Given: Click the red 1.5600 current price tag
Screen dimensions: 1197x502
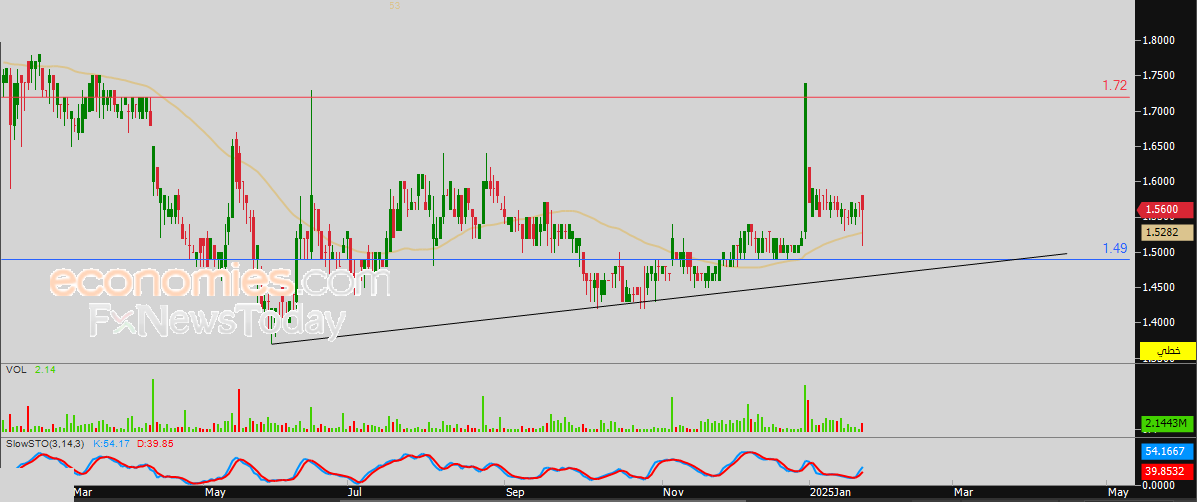Looking at the screenshot, I should (x=1163, y=210).
